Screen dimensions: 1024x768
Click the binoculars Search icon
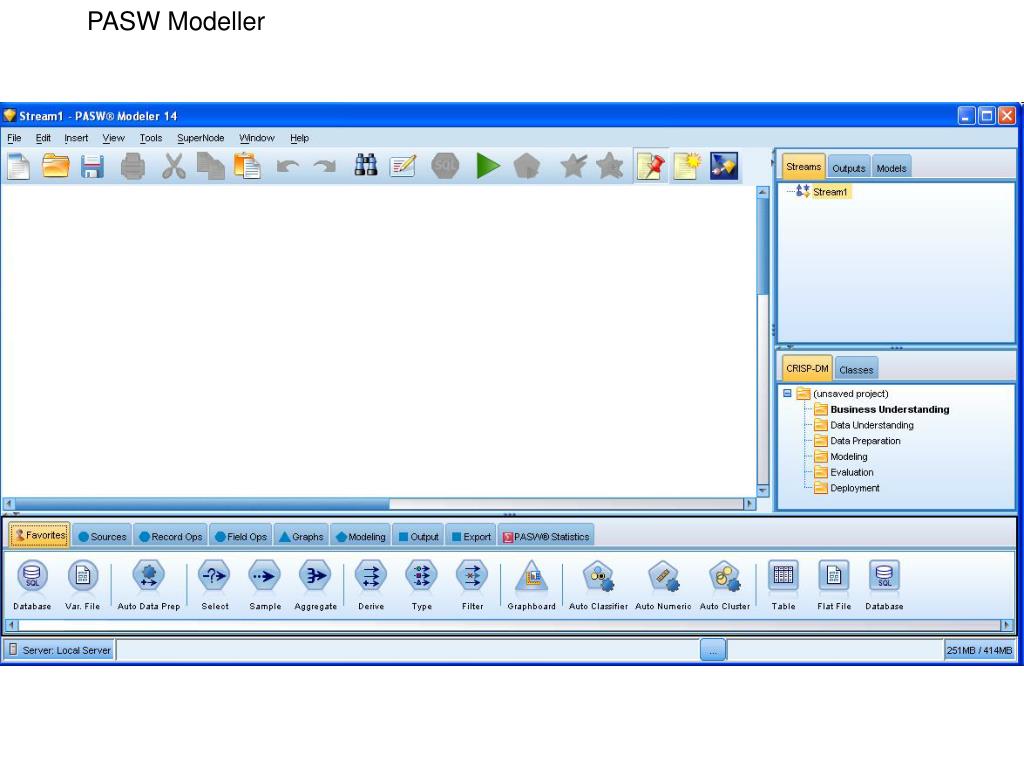pos(366,165)
